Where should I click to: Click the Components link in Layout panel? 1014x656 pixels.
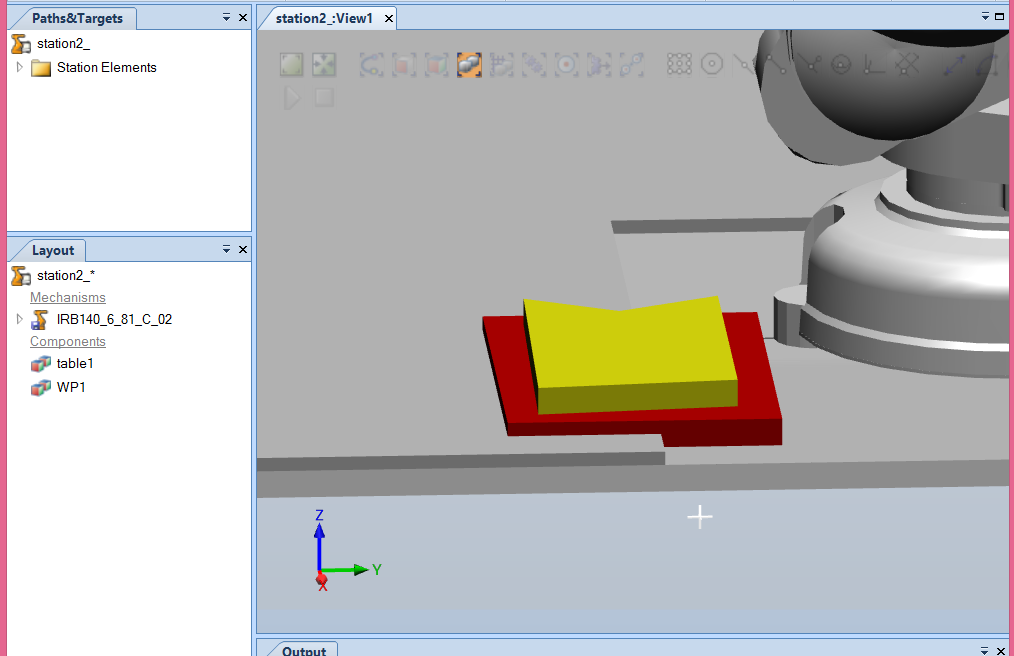pos(67,341)
